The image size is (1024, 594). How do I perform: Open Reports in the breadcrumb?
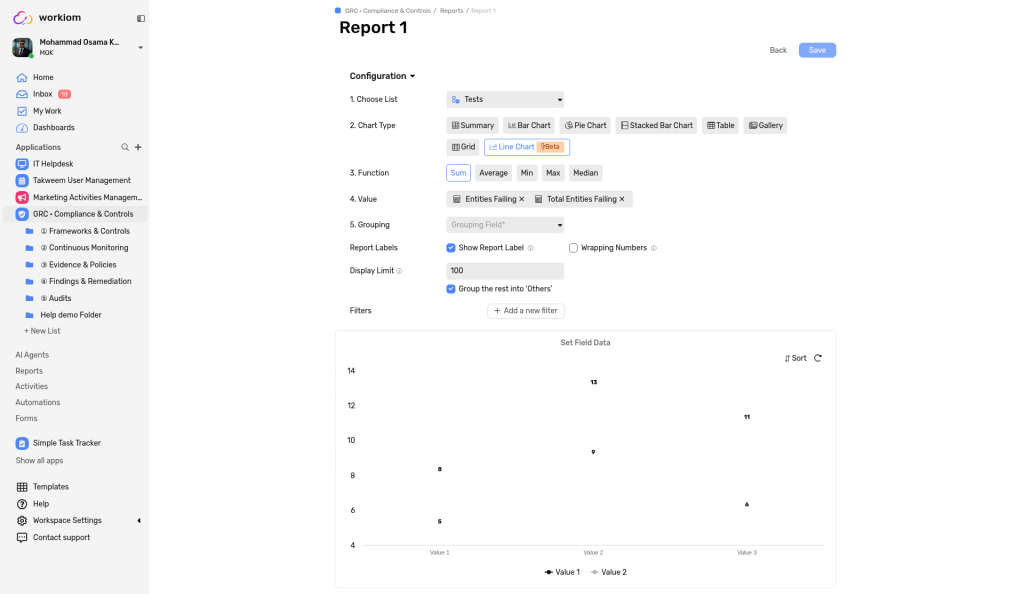click(x=451, y=11)
